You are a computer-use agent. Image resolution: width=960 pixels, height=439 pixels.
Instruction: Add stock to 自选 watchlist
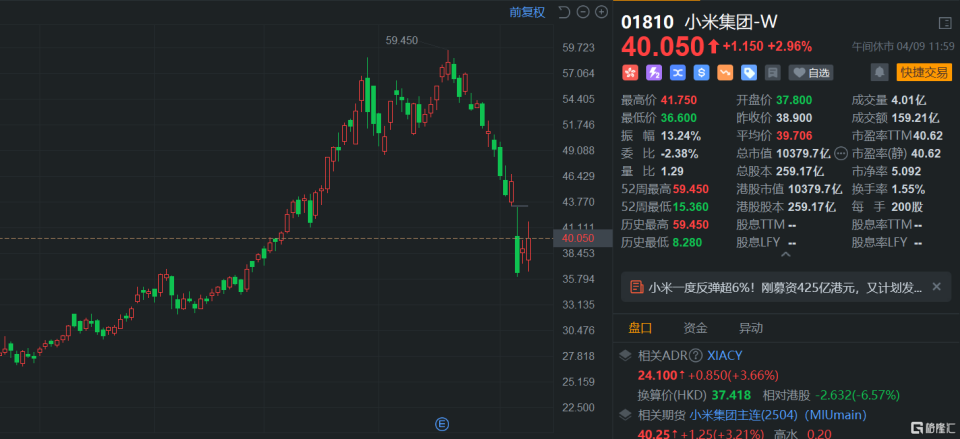click(811, 73)
